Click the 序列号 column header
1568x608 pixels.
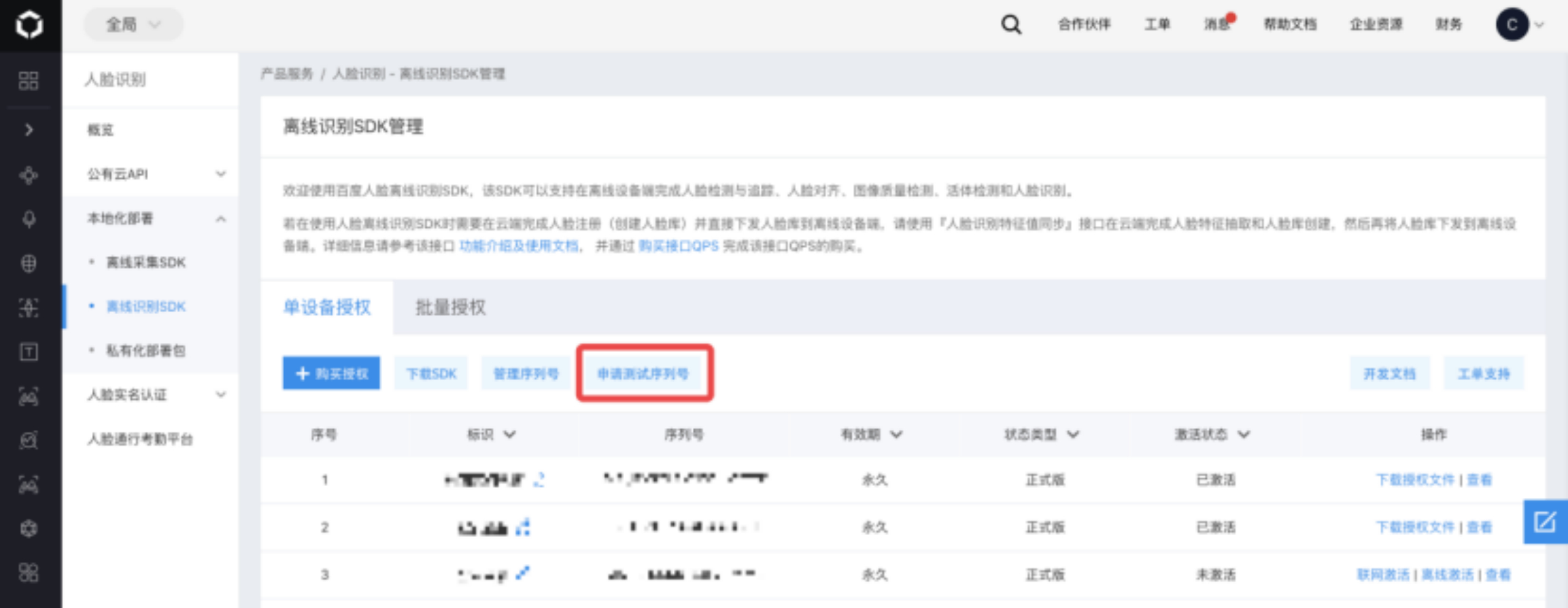(x=684, y=434)
